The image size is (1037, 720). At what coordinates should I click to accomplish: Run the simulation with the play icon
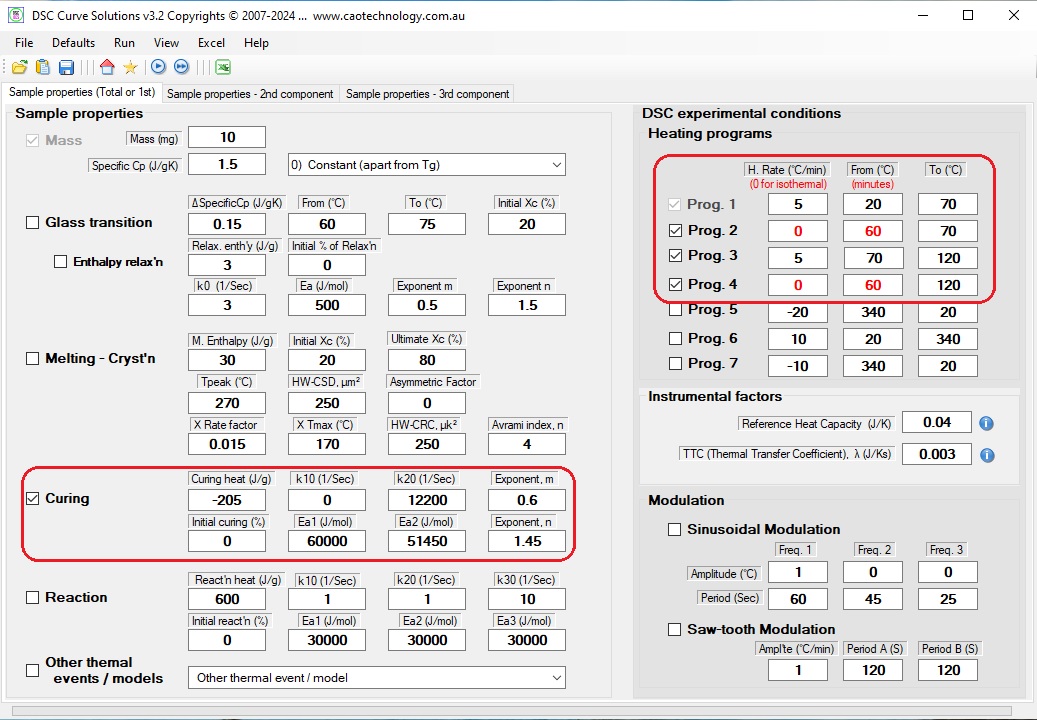pyautogui.click(x=159, y=67)
